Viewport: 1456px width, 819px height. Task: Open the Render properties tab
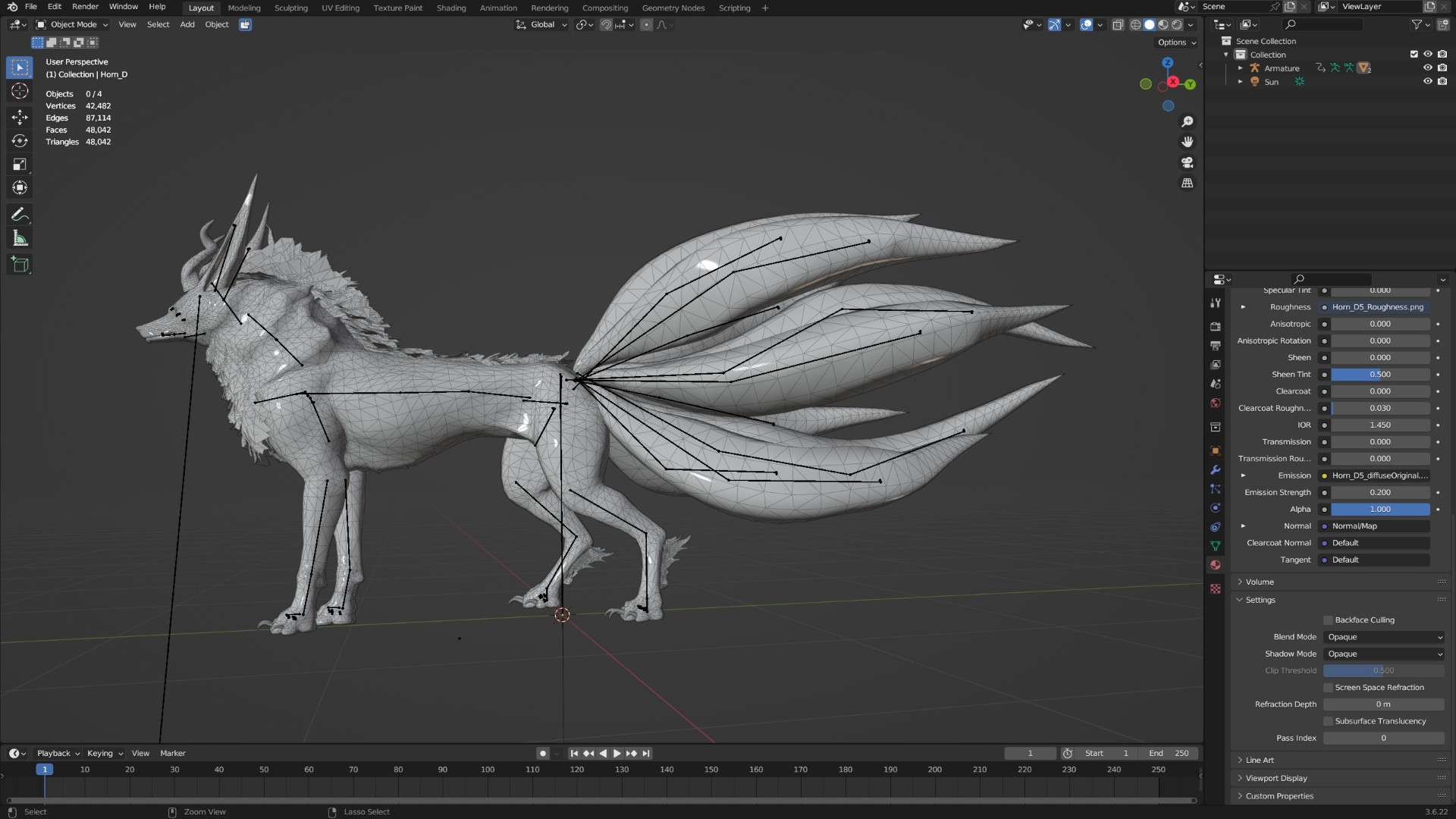click(1216, 326)
